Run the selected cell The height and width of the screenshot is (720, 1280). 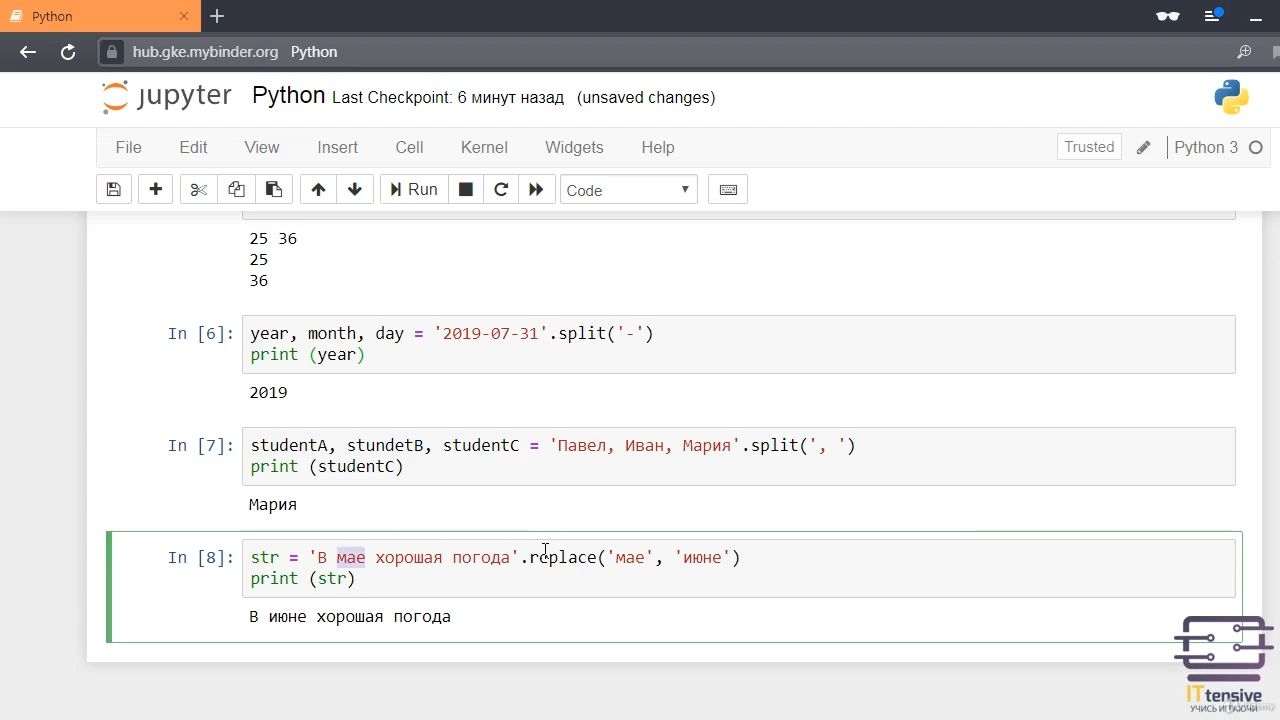point(413,190)
